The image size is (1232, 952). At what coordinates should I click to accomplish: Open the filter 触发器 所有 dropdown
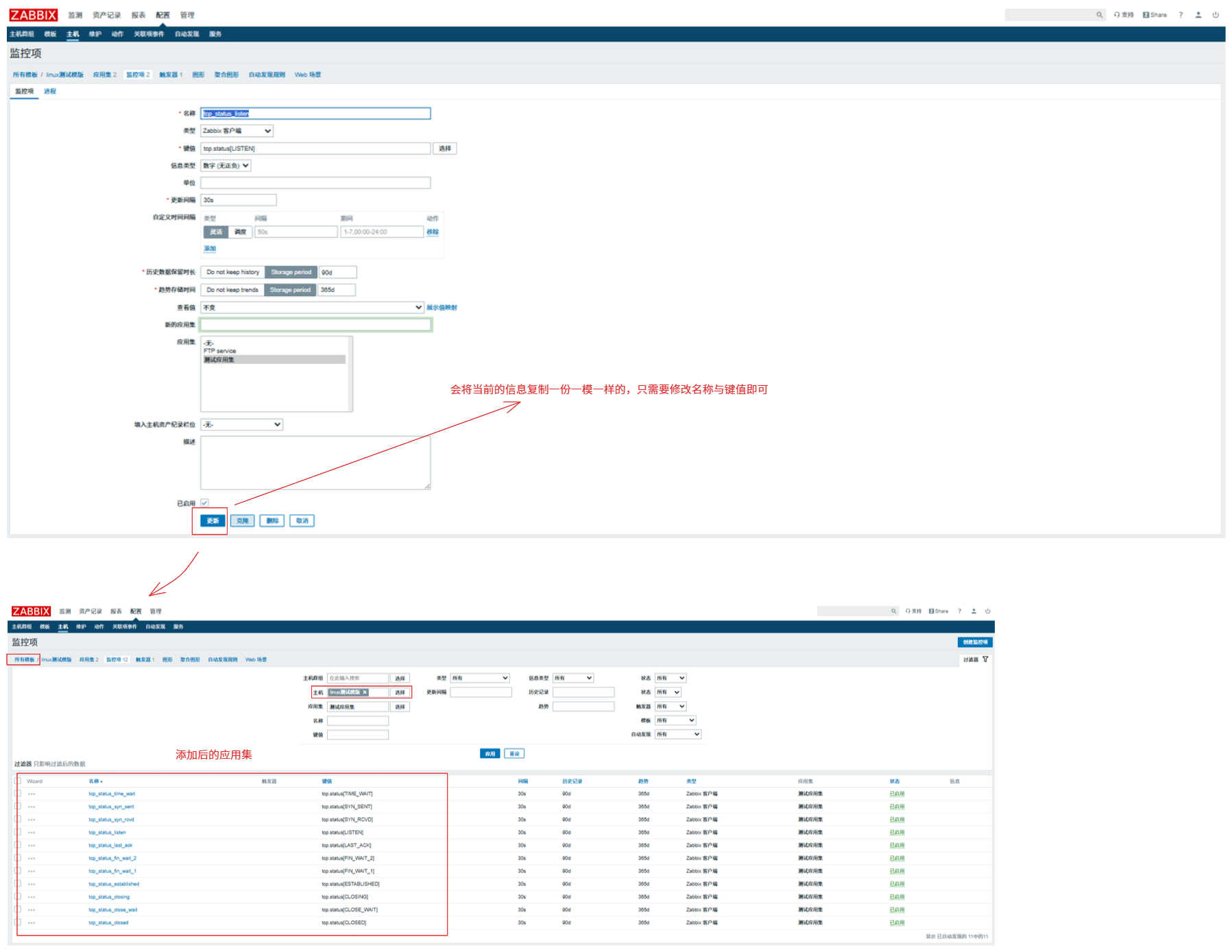[x=670, y=706]
